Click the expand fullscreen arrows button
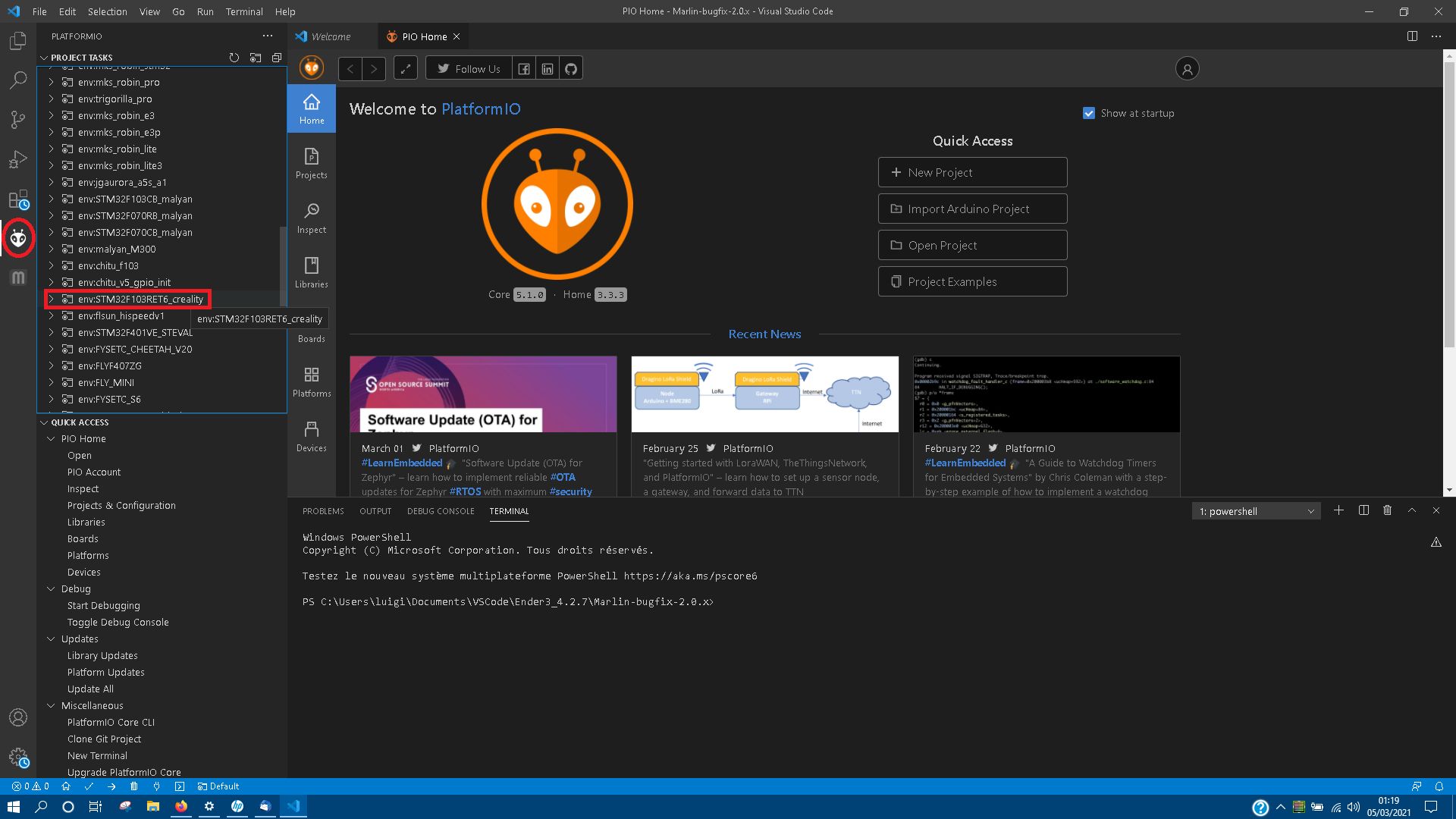This screenshot has width=1456, height=819. [406, 69]
